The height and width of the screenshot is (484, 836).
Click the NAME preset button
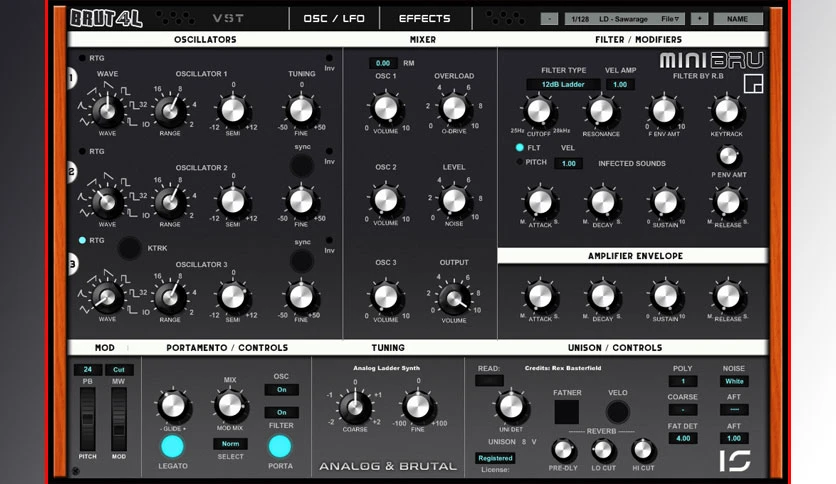coord(737,19)
